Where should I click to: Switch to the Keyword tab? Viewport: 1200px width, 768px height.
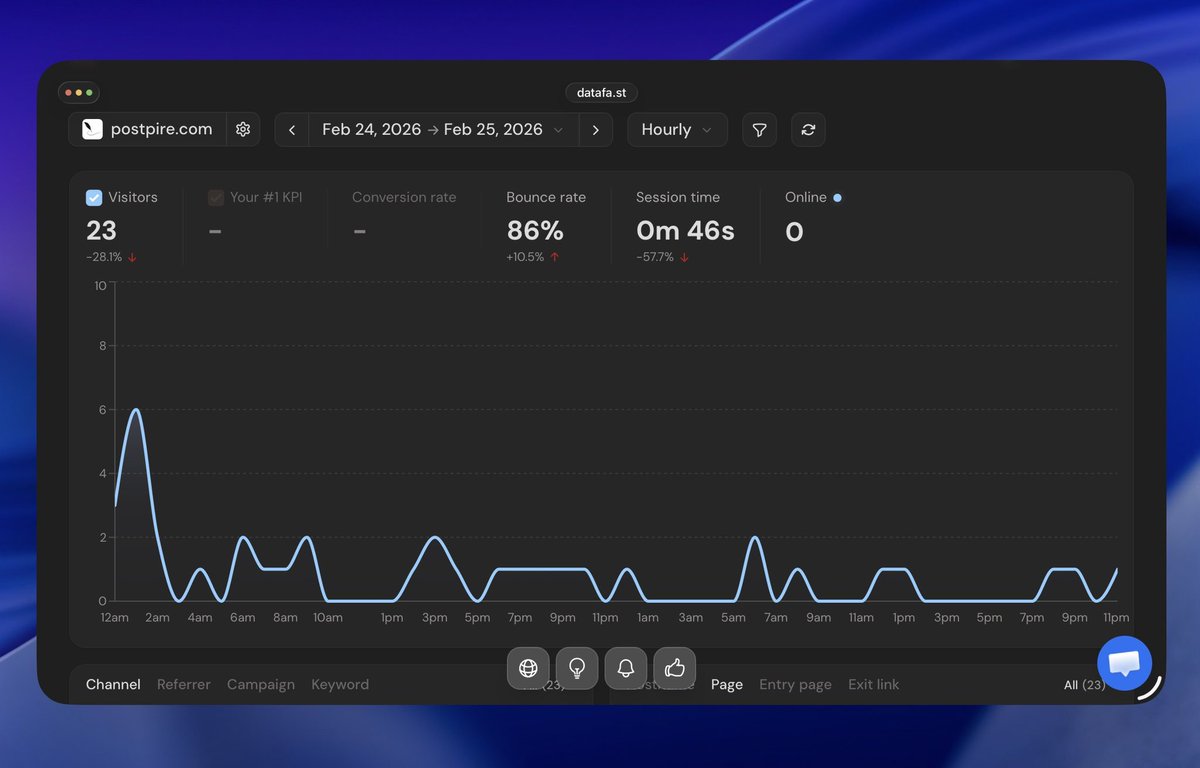[340, 685]
